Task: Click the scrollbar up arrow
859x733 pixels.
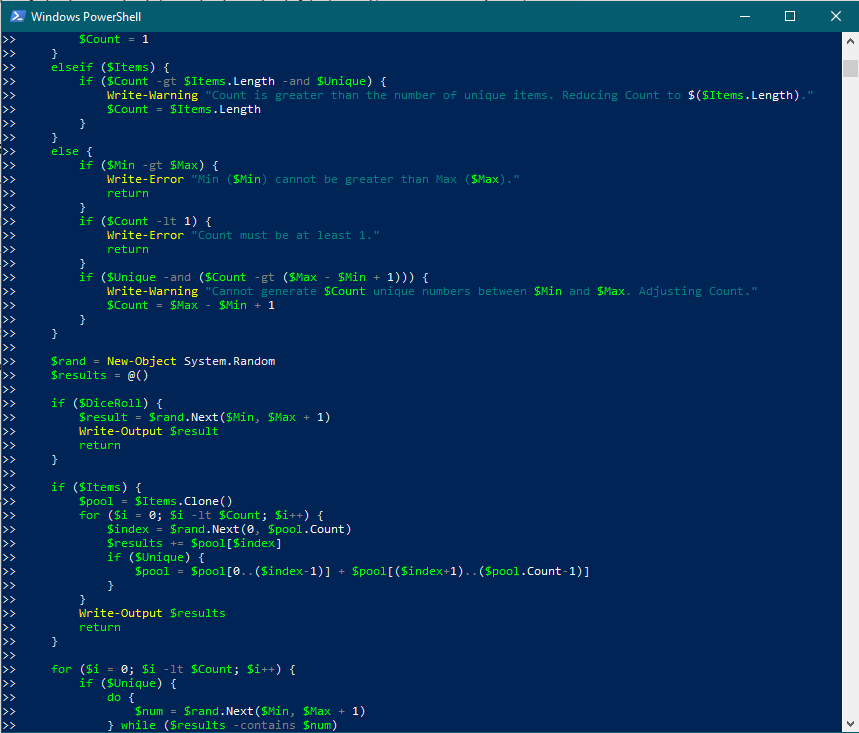Action: click(x=850, y=43)
